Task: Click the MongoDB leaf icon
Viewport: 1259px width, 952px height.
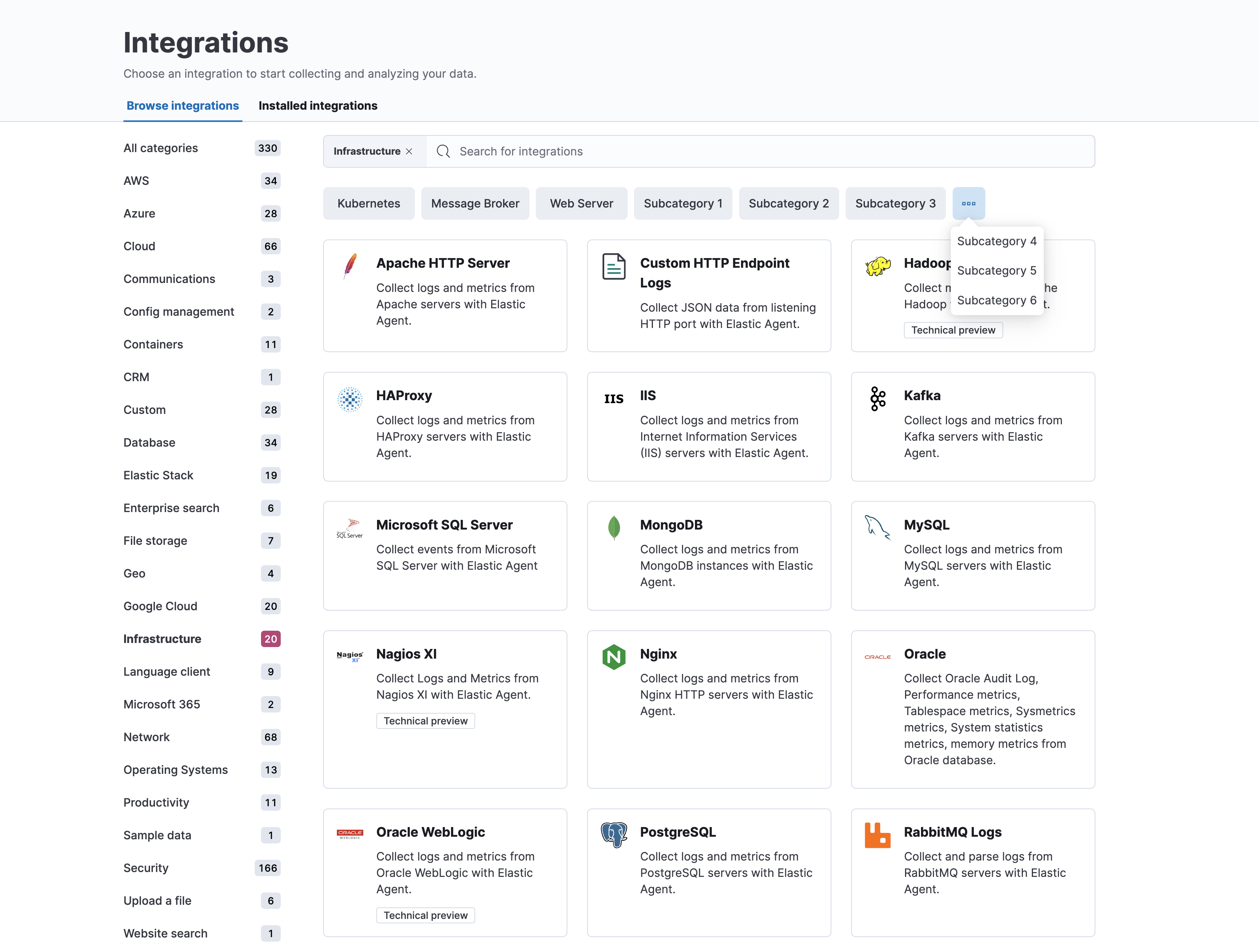Action: tap(614, 527)
